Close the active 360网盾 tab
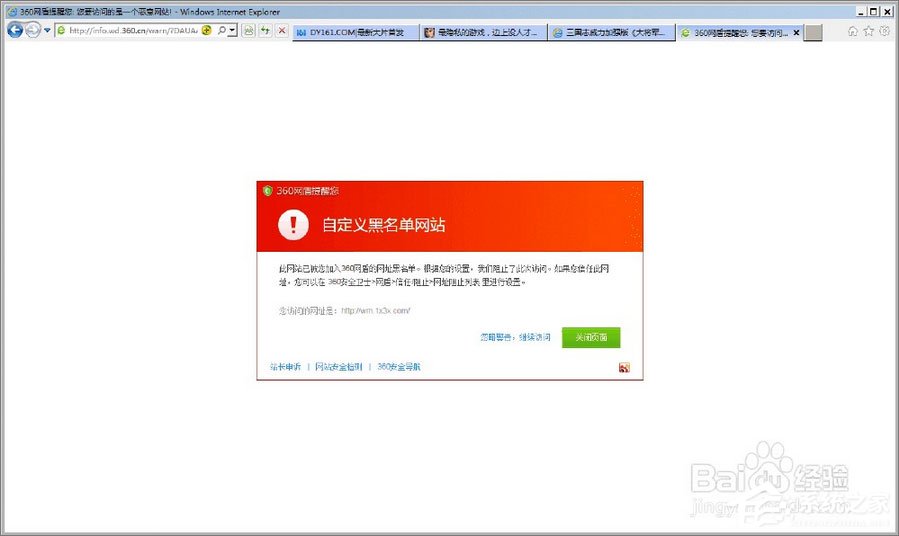 tap(796, 32)
